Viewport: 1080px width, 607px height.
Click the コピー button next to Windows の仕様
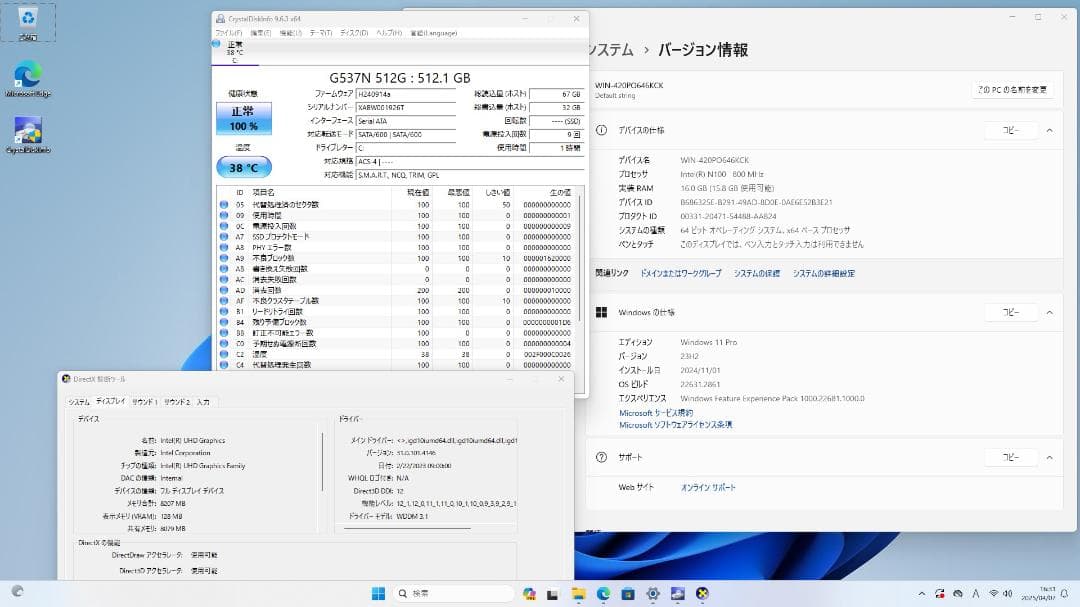(1011, 311)
